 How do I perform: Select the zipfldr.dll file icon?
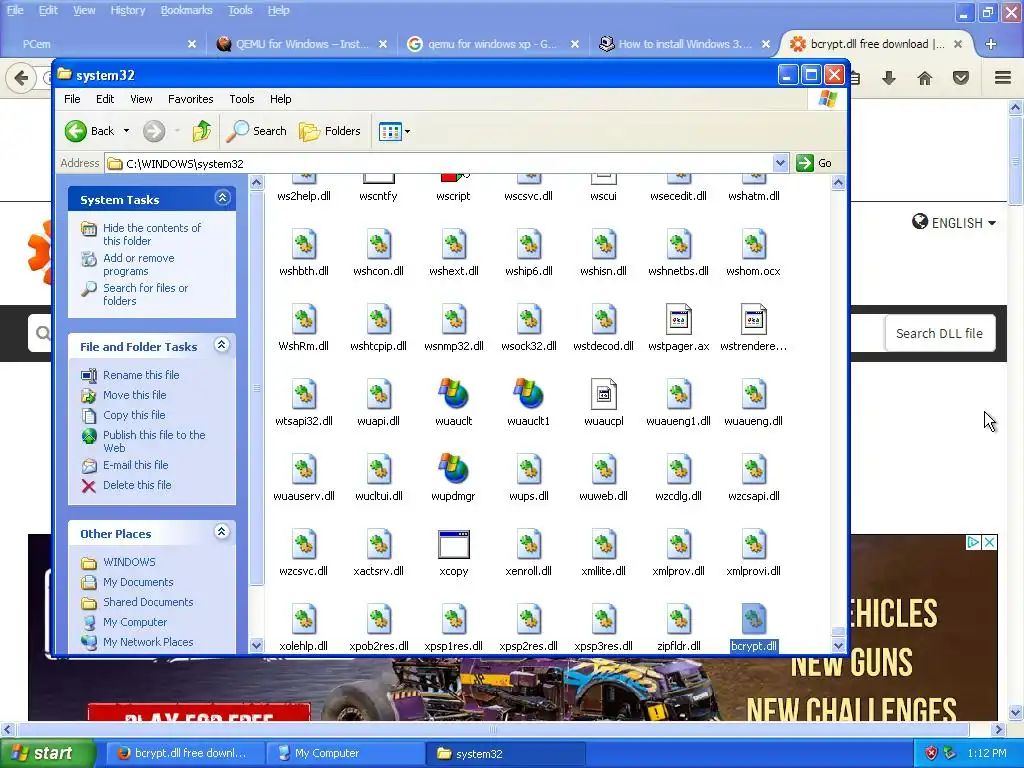coord(679,619)
